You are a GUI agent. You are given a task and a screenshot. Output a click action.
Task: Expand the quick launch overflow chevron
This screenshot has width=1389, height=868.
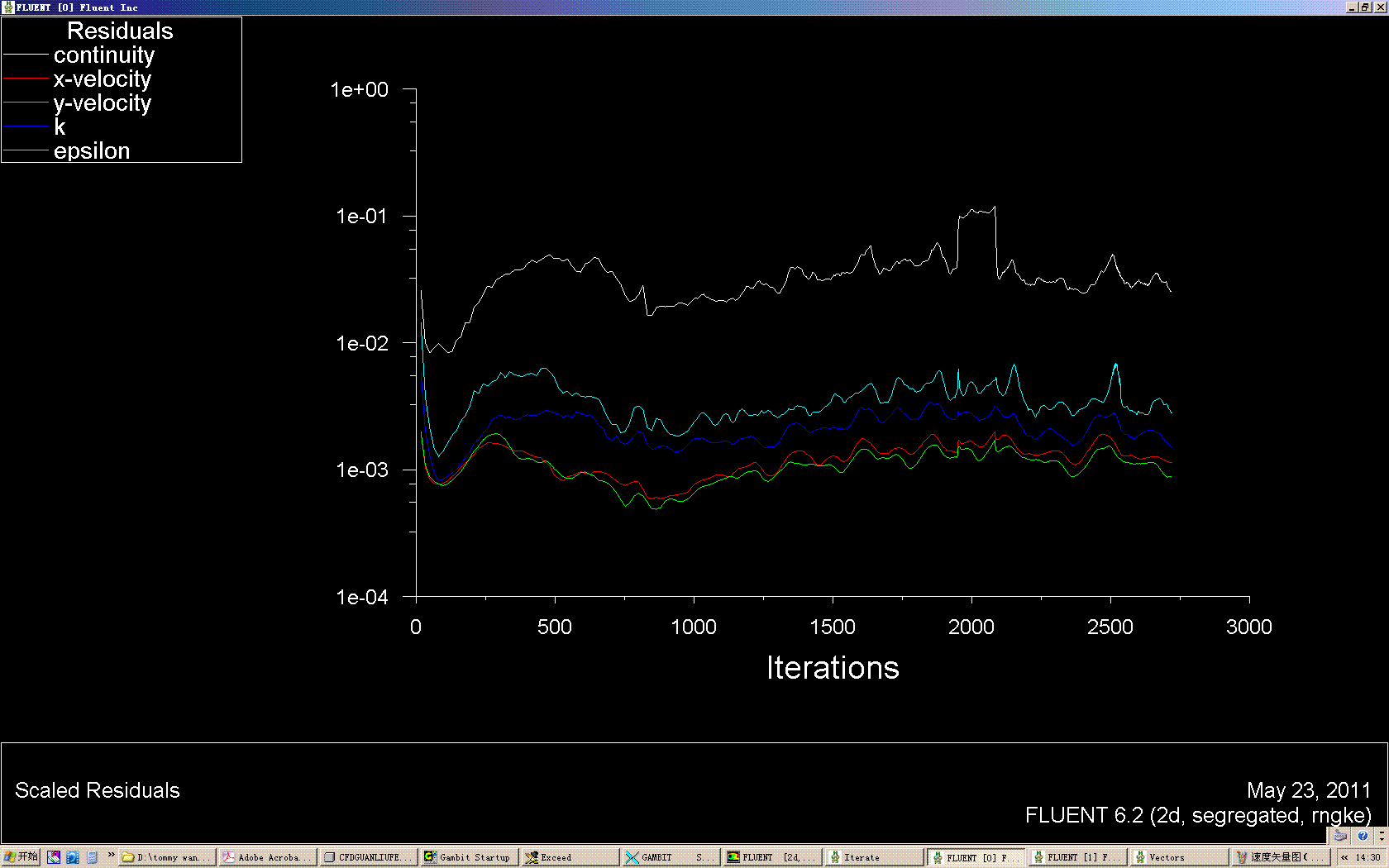click(x=111, y=856)
